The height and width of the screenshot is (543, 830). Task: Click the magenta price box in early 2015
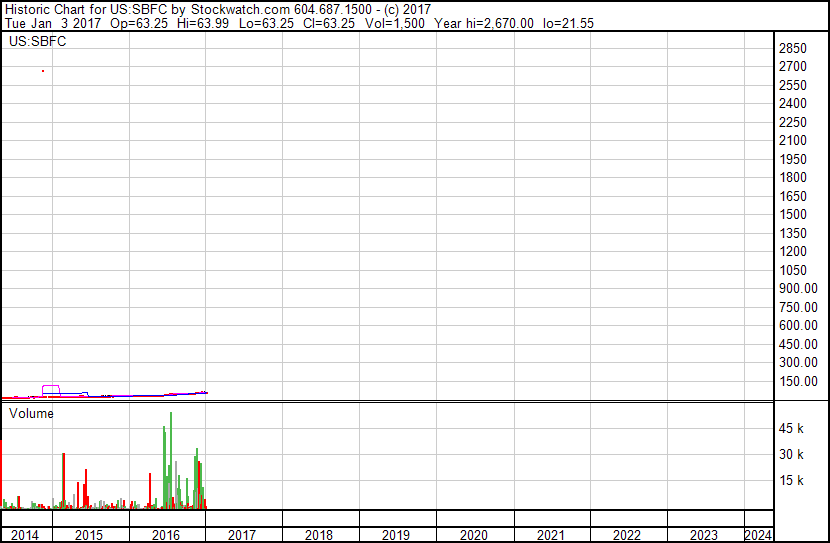click(x=51, y=389)
